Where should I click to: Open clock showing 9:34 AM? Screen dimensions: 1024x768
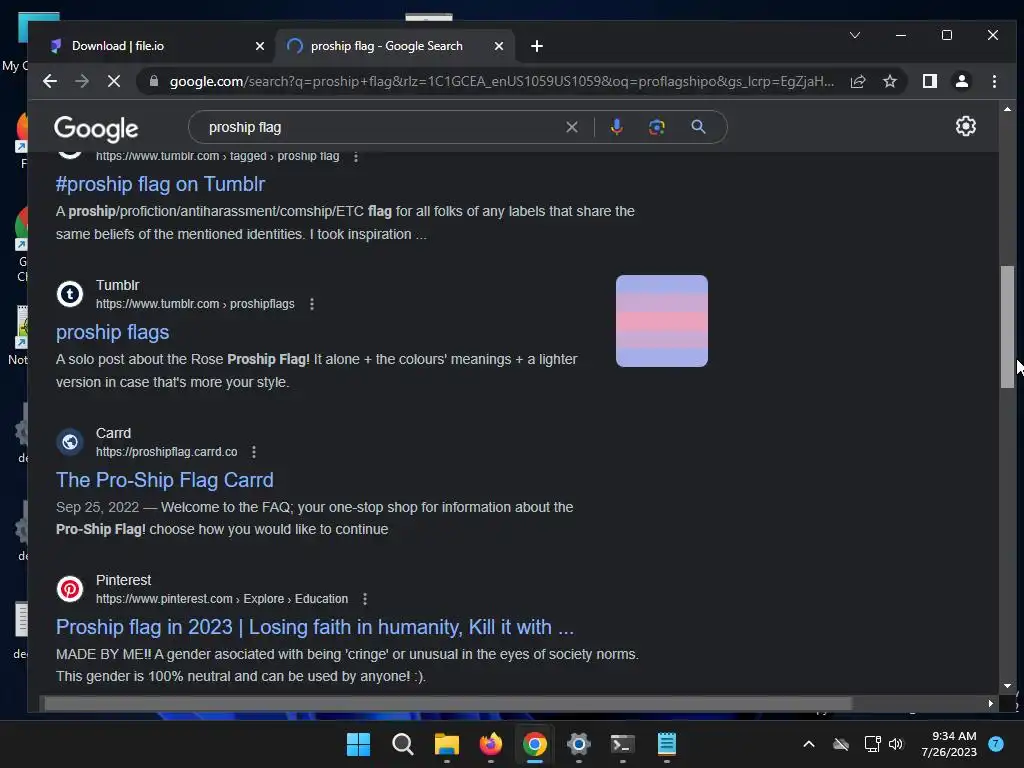[949, 744]
